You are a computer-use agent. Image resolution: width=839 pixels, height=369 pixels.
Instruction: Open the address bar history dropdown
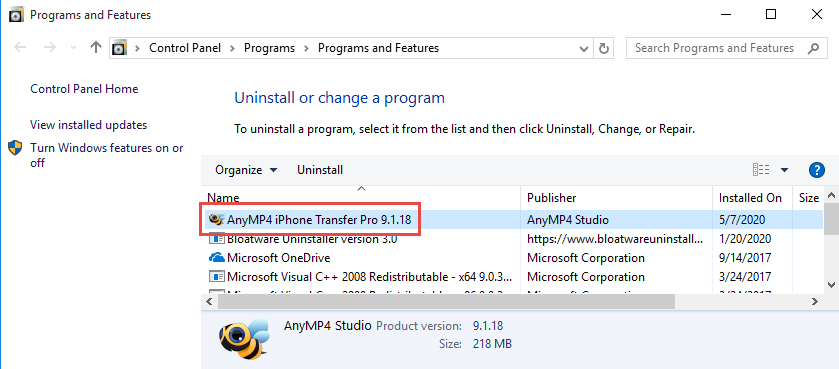click(584, 49)
